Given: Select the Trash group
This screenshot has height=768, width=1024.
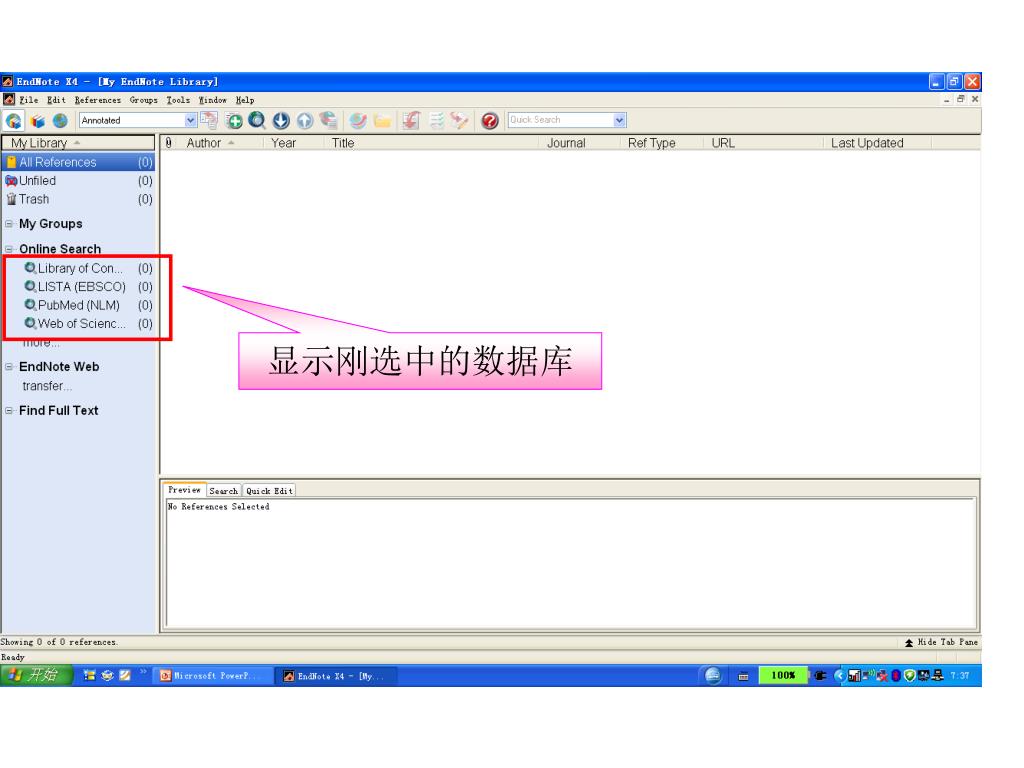Looking at the screenshot, I should 78,199.
